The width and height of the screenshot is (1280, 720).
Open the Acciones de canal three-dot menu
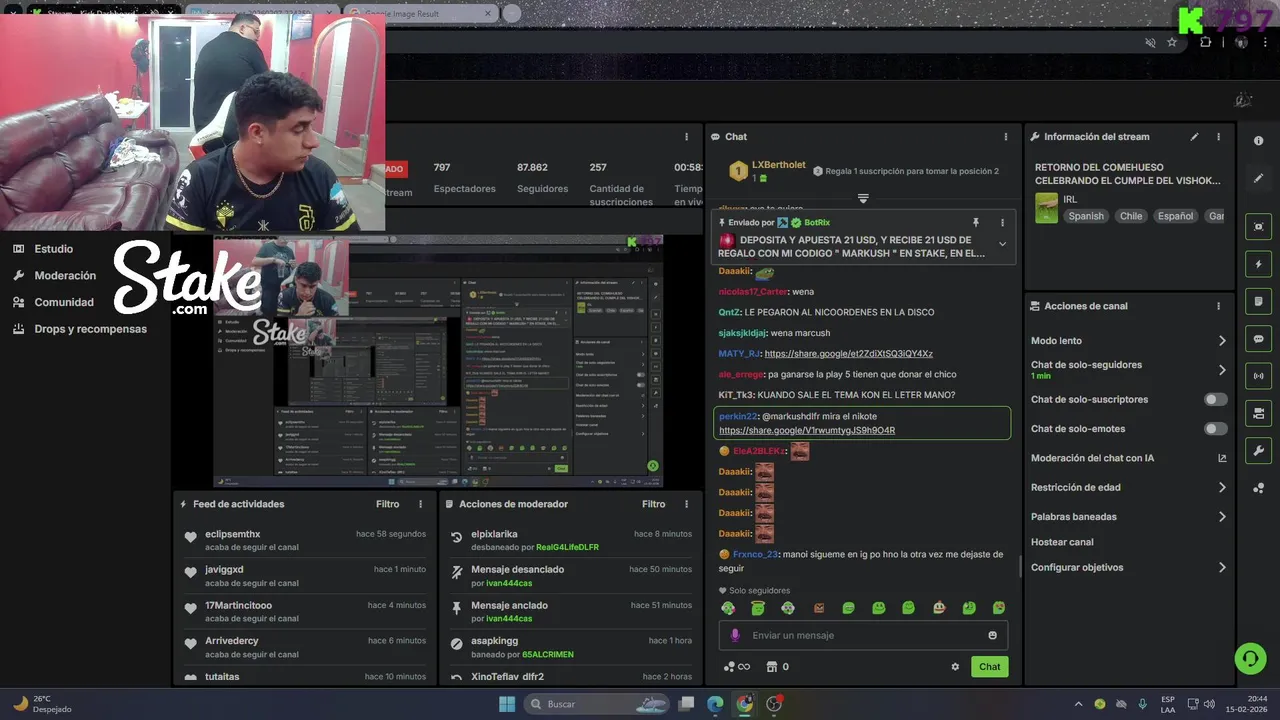(x=1218, y=306)
